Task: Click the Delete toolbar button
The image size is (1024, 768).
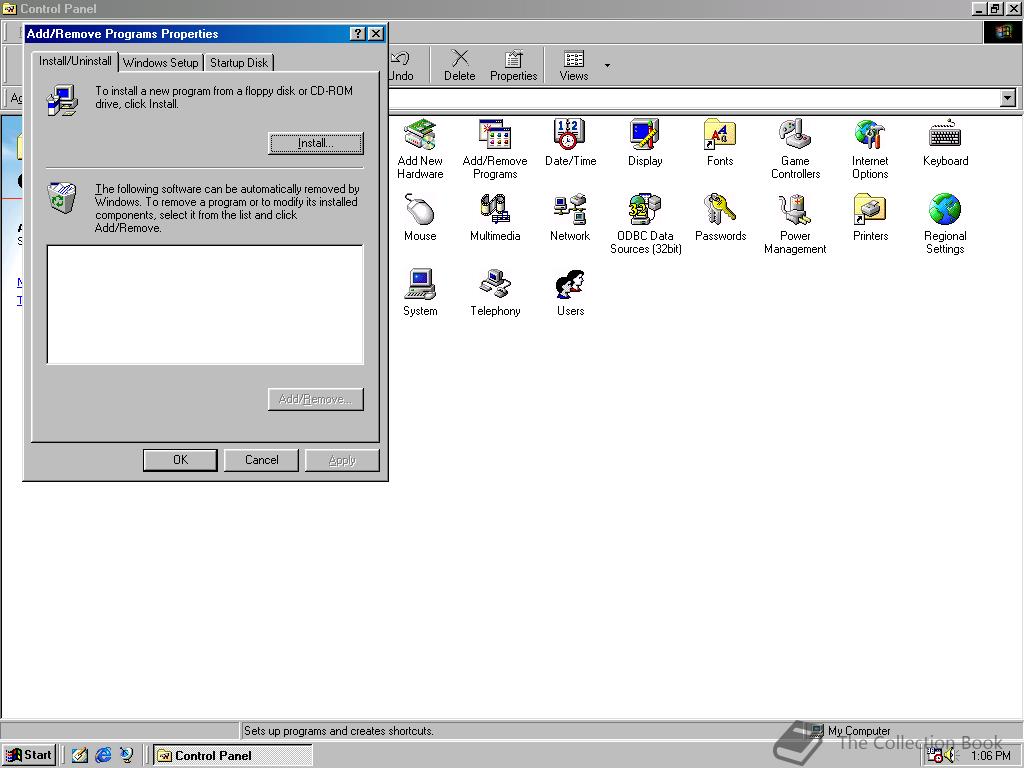Action: click(460, 66)
